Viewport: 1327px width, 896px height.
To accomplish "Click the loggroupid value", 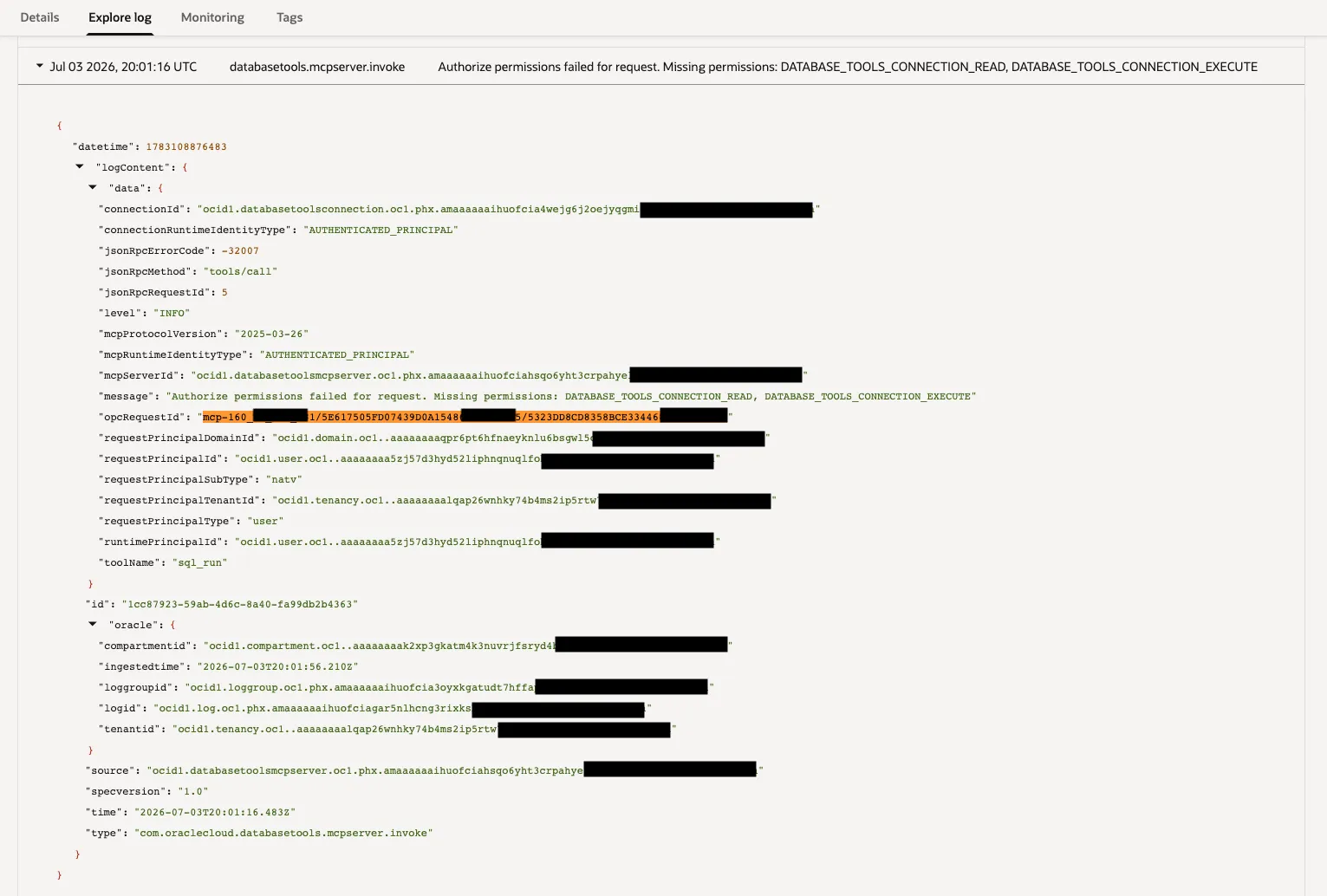I will click(x=449, y=687).
